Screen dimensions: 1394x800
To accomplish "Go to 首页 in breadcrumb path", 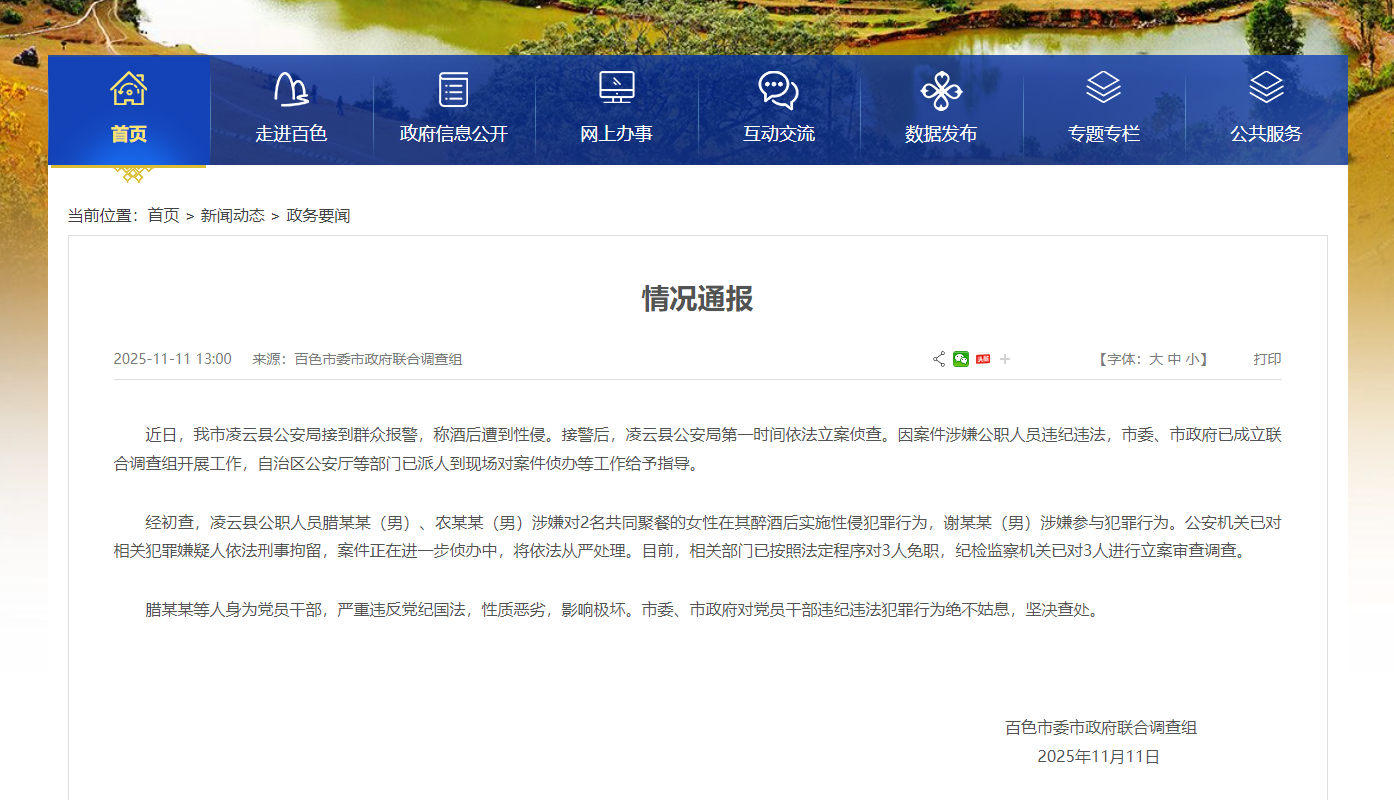I will pos(163,215).
